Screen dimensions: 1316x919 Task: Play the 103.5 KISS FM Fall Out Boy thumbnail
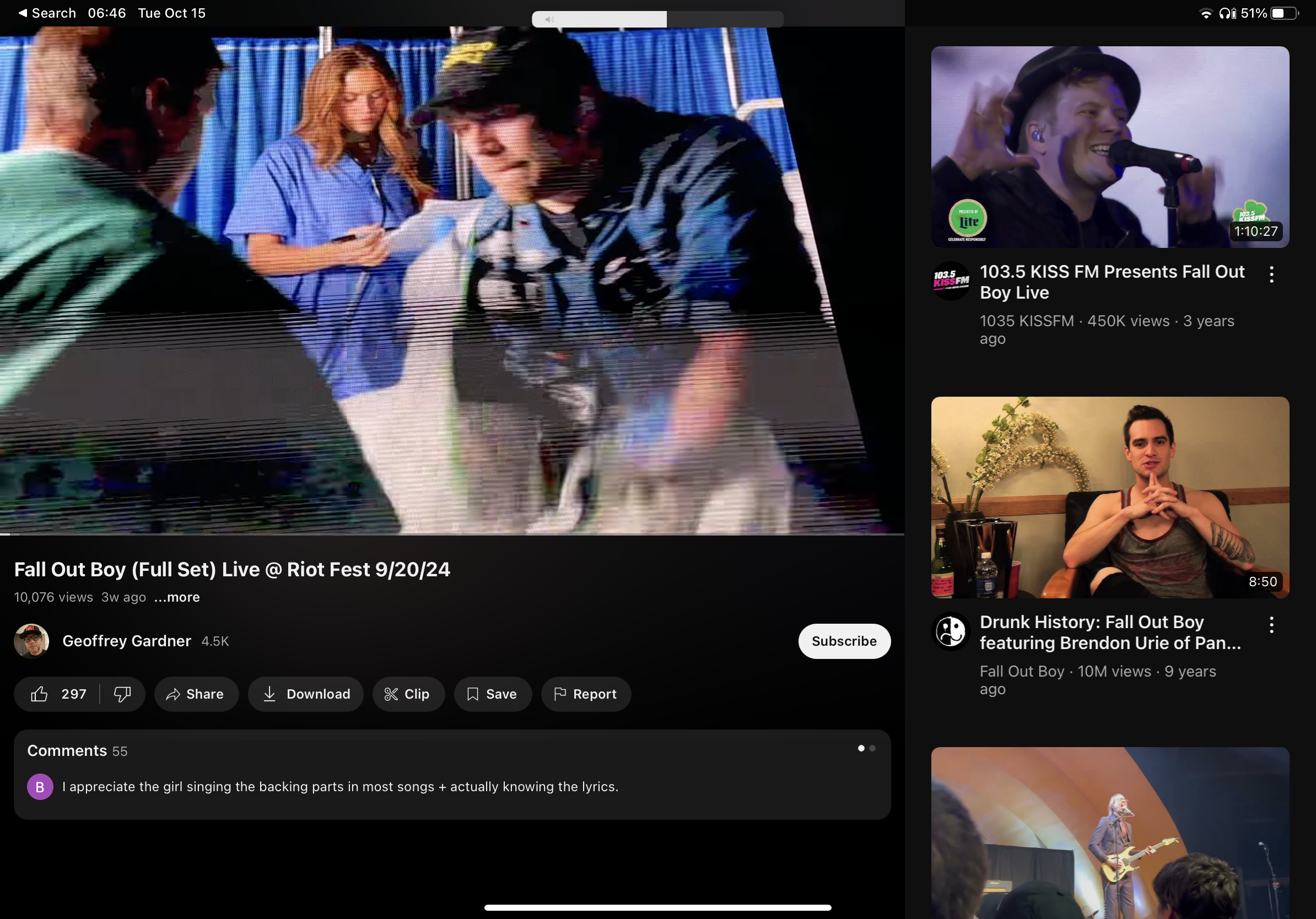click(1110, 147)
